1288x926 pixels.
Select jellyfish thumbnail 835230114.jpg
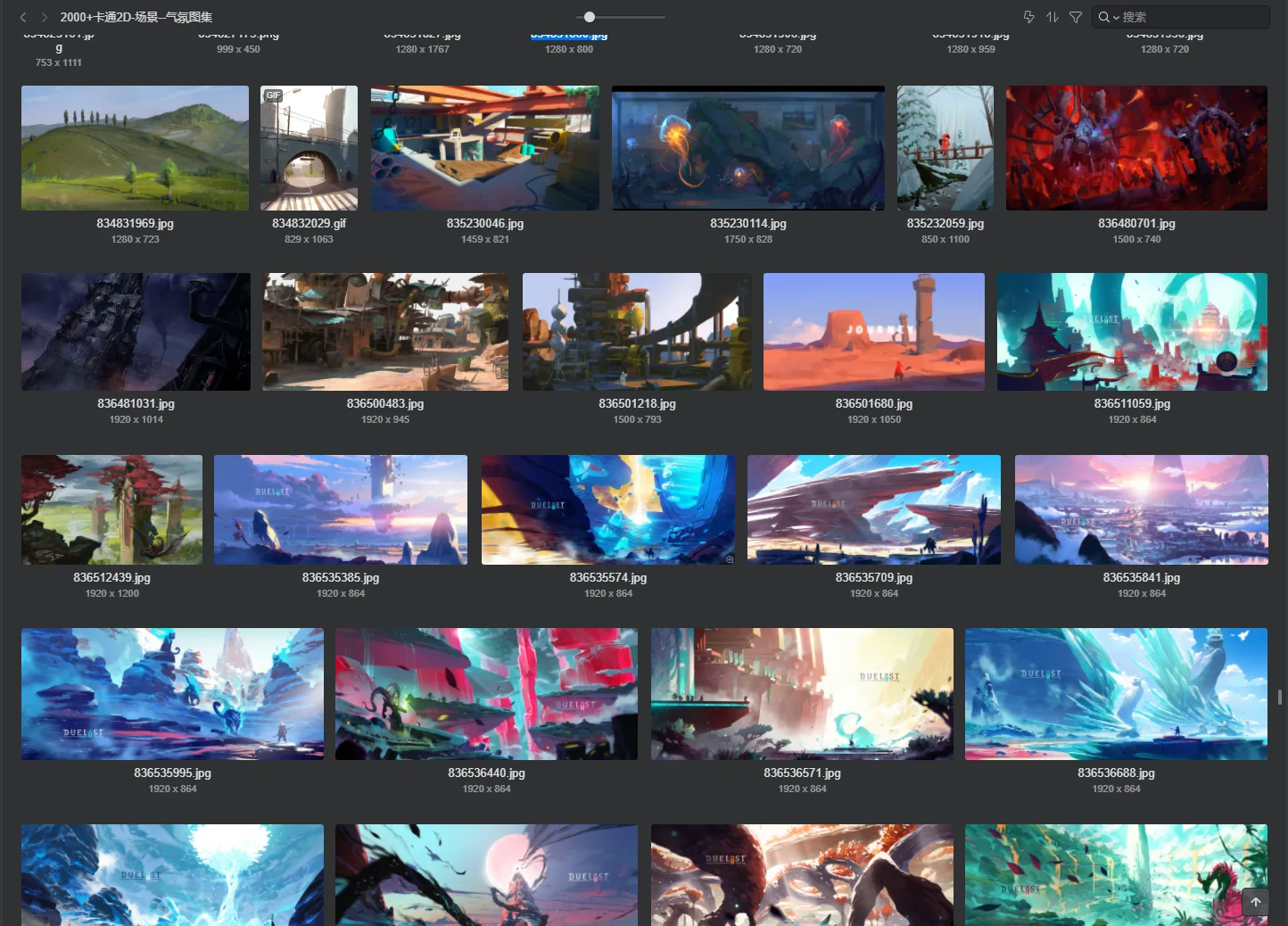click(x=748, y=148)
